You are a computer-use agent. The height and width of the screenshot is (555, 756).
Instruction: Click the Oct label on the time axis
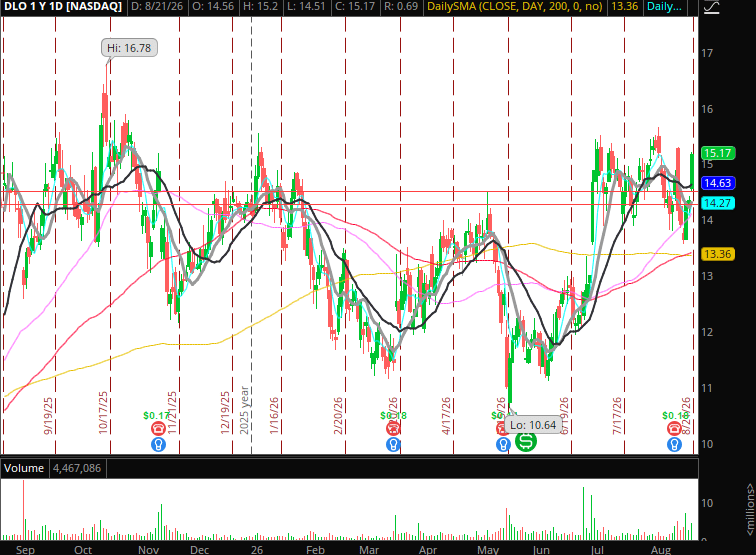(83, 550)
